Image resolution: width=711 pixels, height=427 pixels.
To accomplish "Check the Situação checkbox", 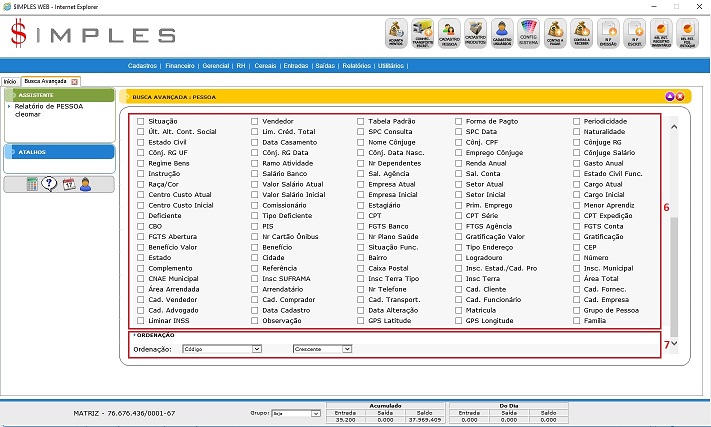I will click(140, 121).
